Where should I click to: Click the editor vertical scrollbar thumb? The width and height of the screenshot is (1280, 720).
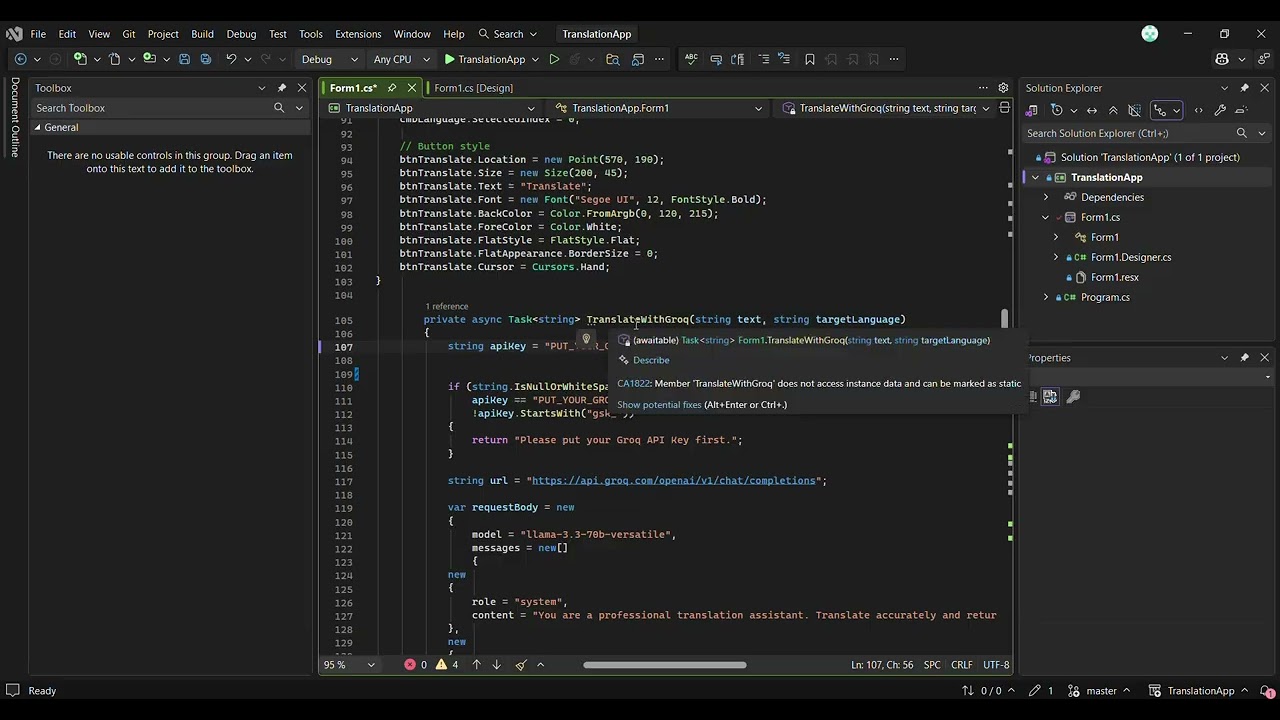click(x=1005, y=319)
